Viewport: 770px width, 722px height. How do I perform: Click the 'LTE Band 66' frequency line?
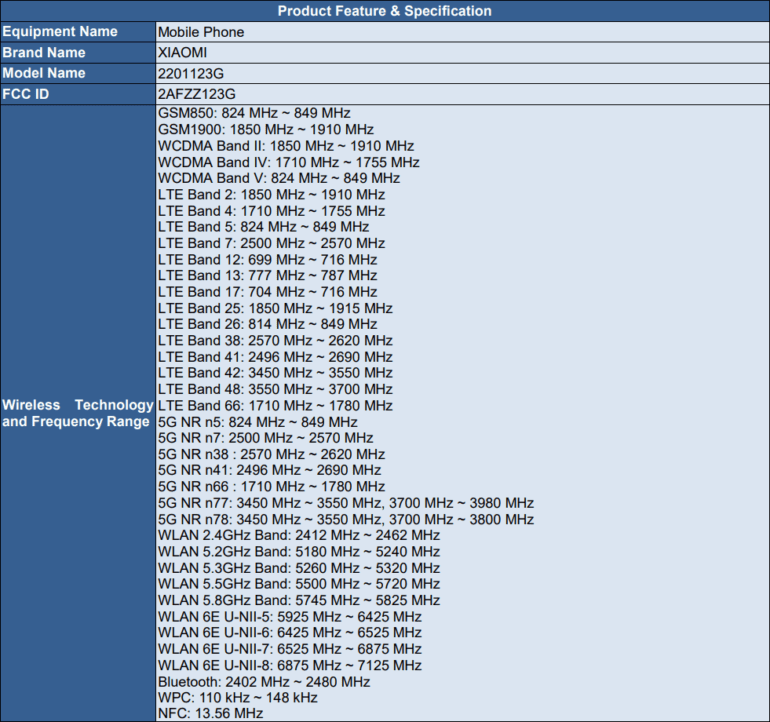tap(275, 405)
